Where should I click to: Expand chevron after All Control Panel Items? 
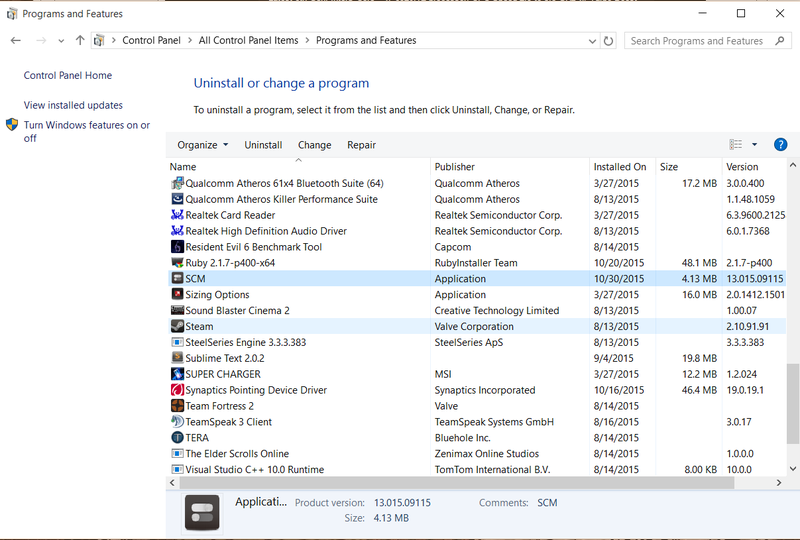coord(307,40)
